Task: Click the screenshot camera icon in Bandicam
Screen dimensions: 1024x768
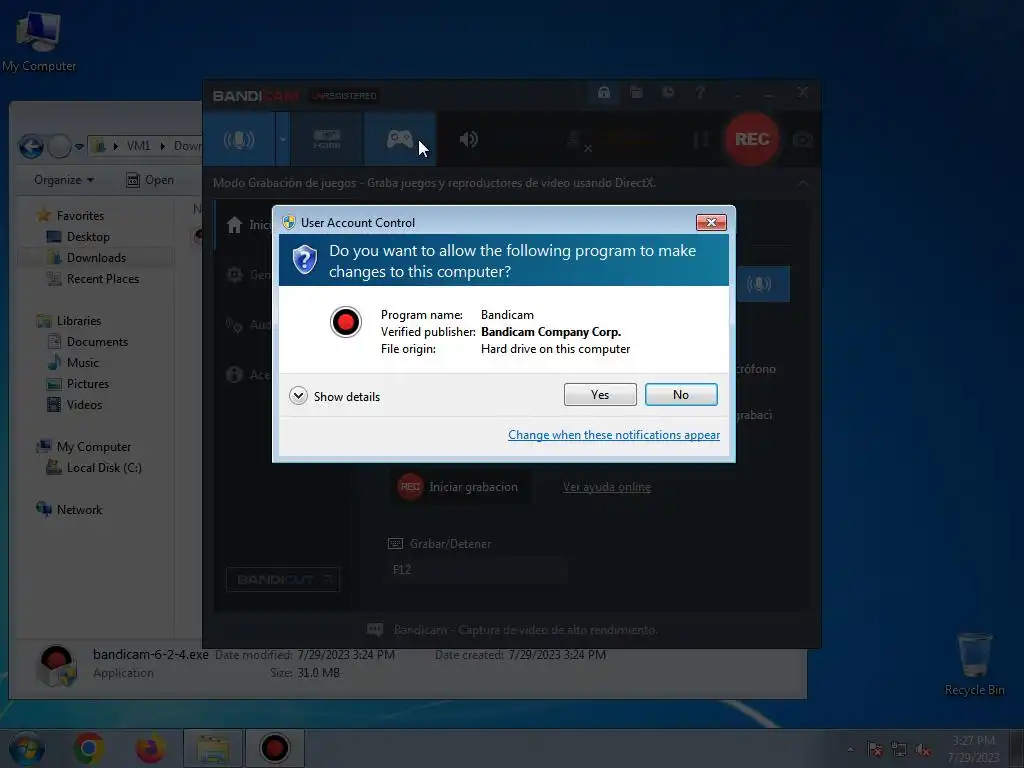Action: (x=803, y=140)
